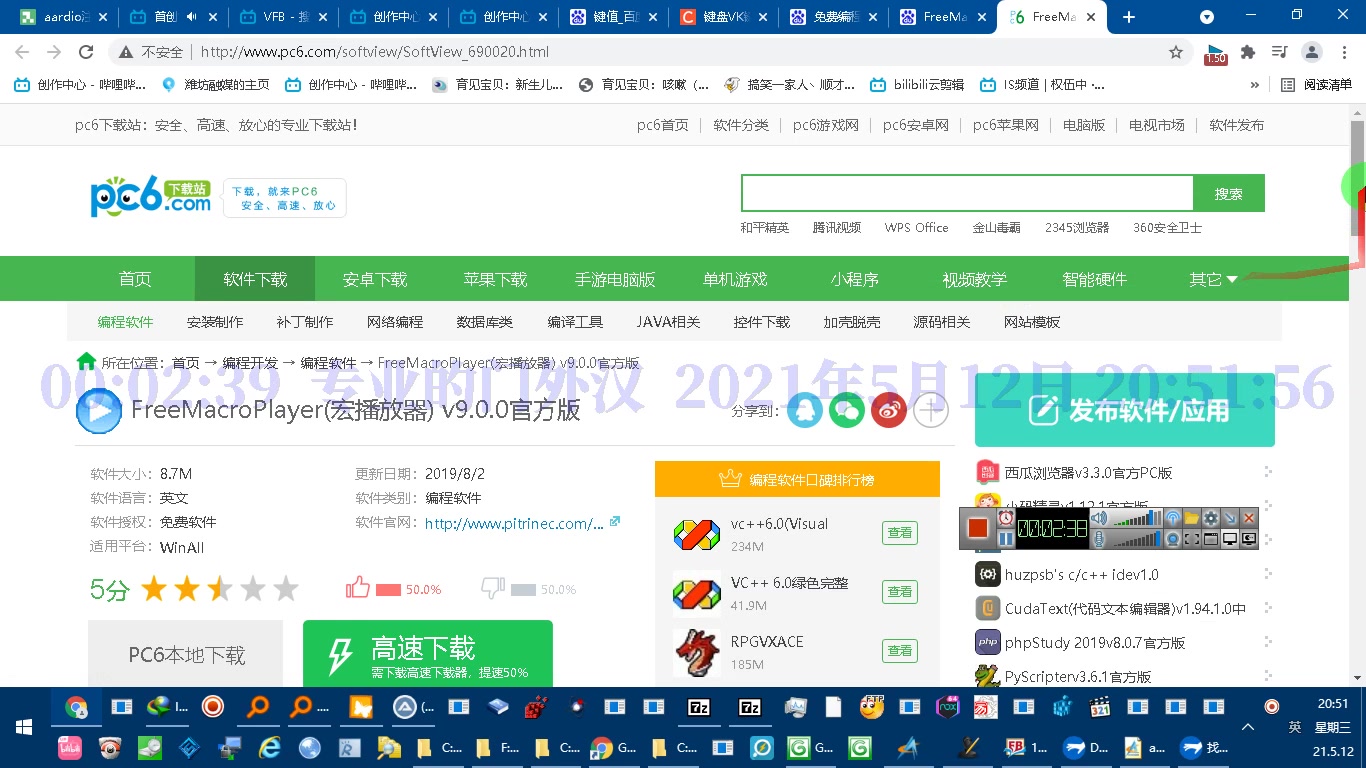Stop the screen recording with the red square
The height and width of the screenshot is (768, 1366).
[x=978, y=528]
